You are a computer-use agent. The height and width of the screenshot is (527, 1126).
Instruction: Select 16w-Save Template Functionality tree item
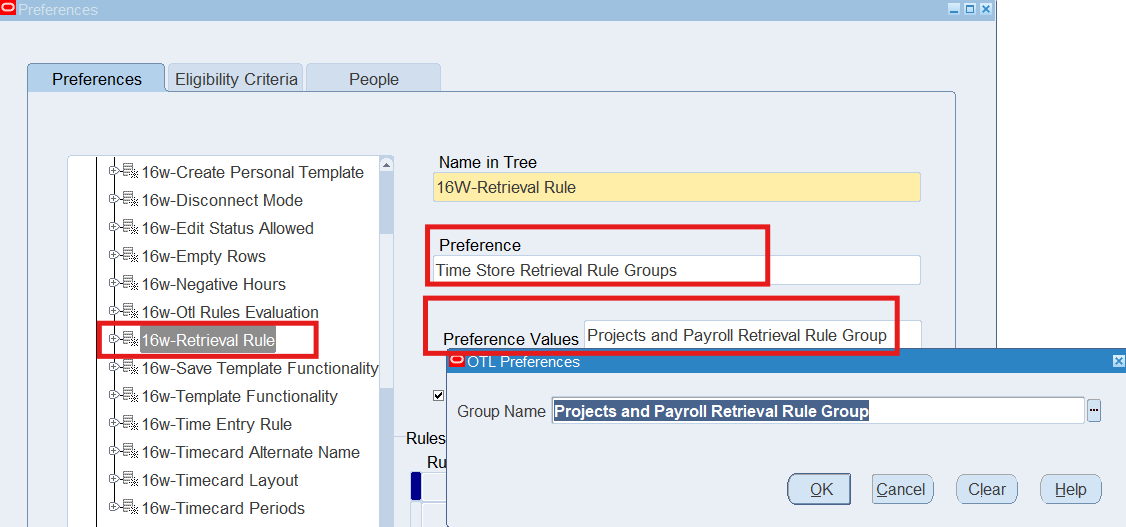pos(260,368)
